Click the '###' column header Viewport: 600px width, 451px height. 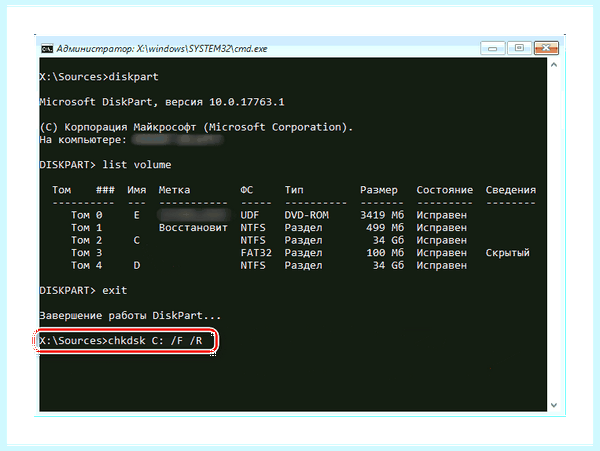pyautogui.click(x=105, y=190)
